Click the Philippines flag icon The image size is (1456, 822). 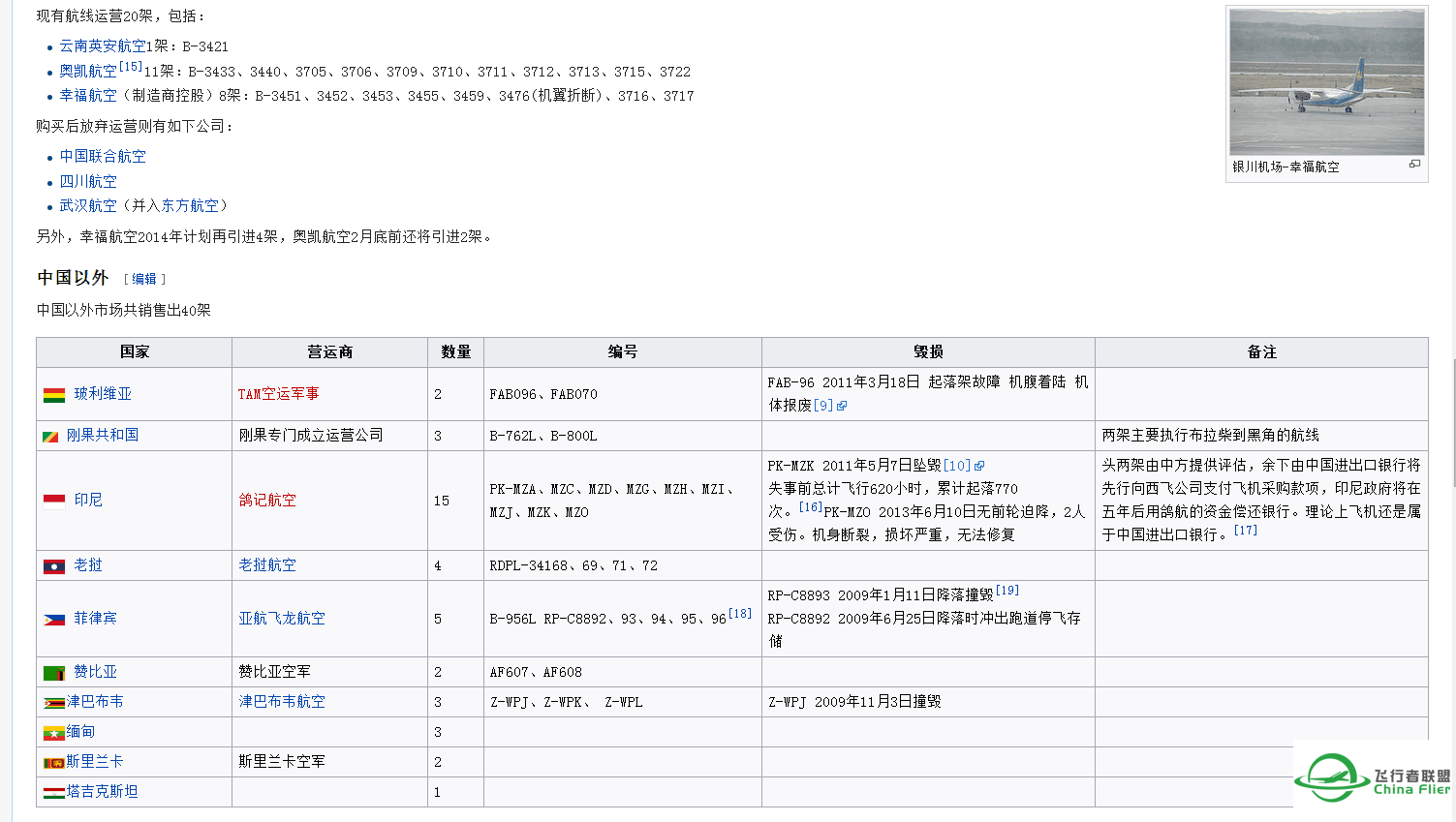coord(55,619)
